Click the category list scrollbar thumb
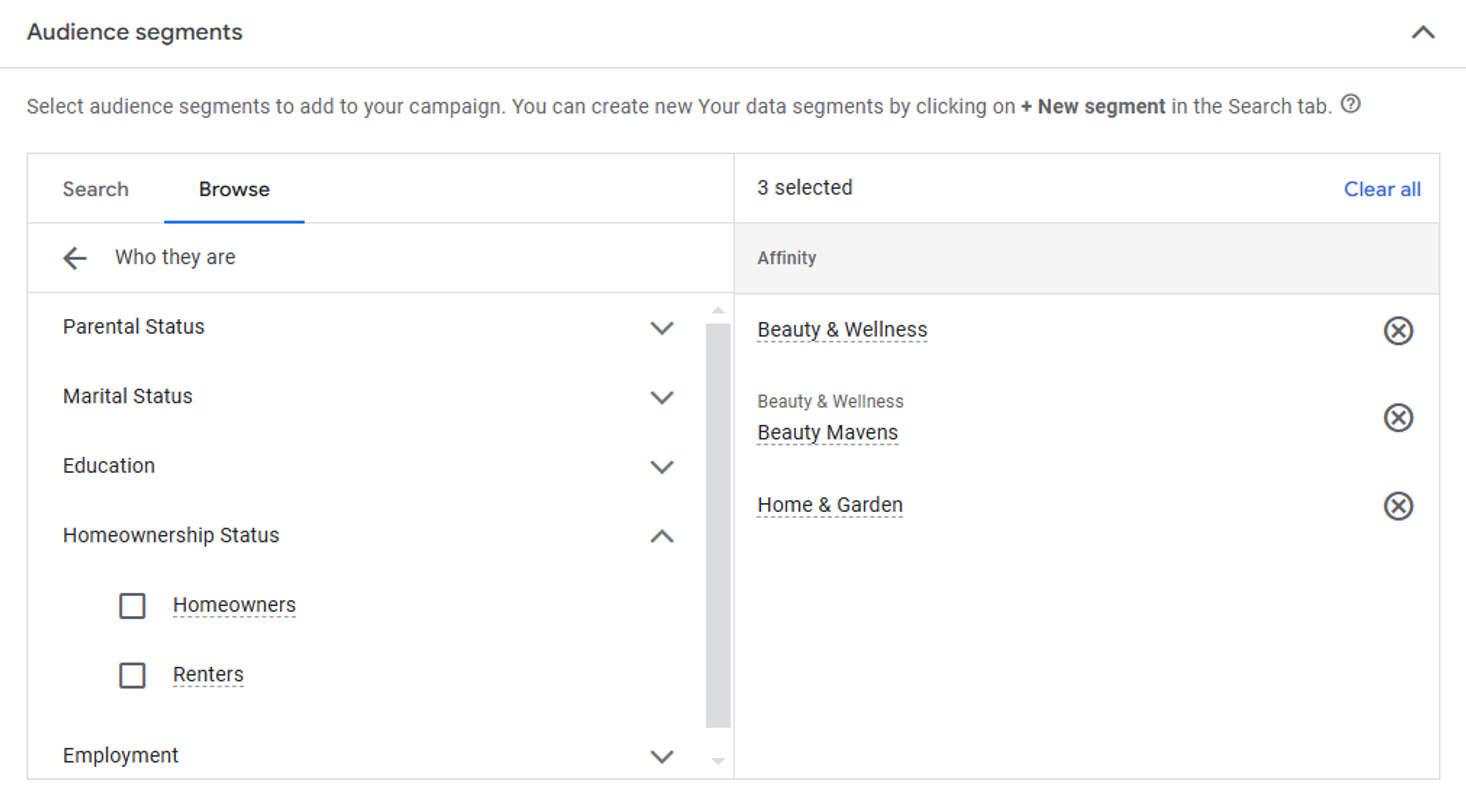1466x805 pixels. coord(717,525)
